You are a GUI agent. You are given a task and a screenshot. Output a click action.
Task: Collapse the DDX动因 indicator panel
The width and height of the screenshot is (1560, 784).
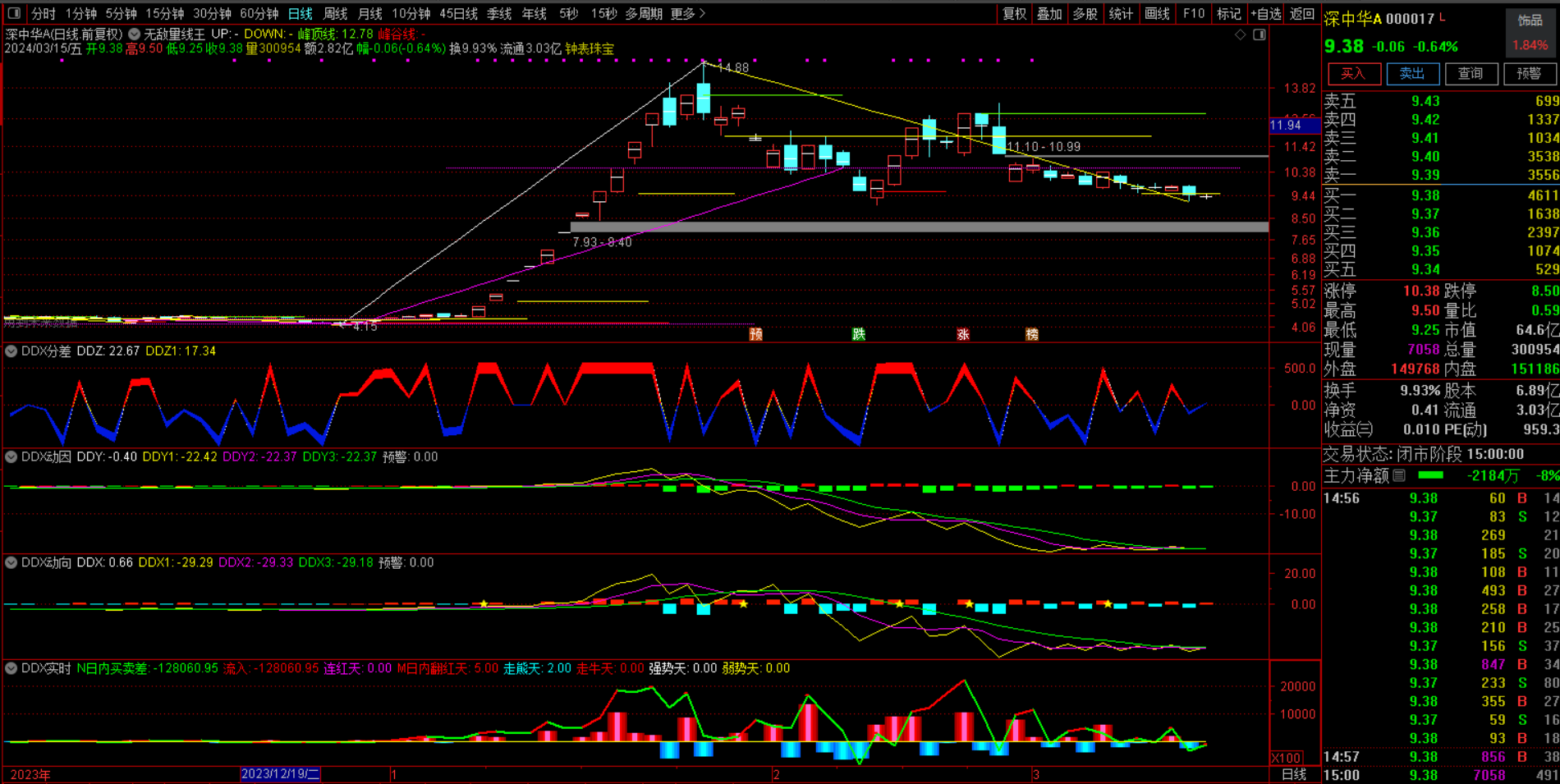[x=11, y=456]
